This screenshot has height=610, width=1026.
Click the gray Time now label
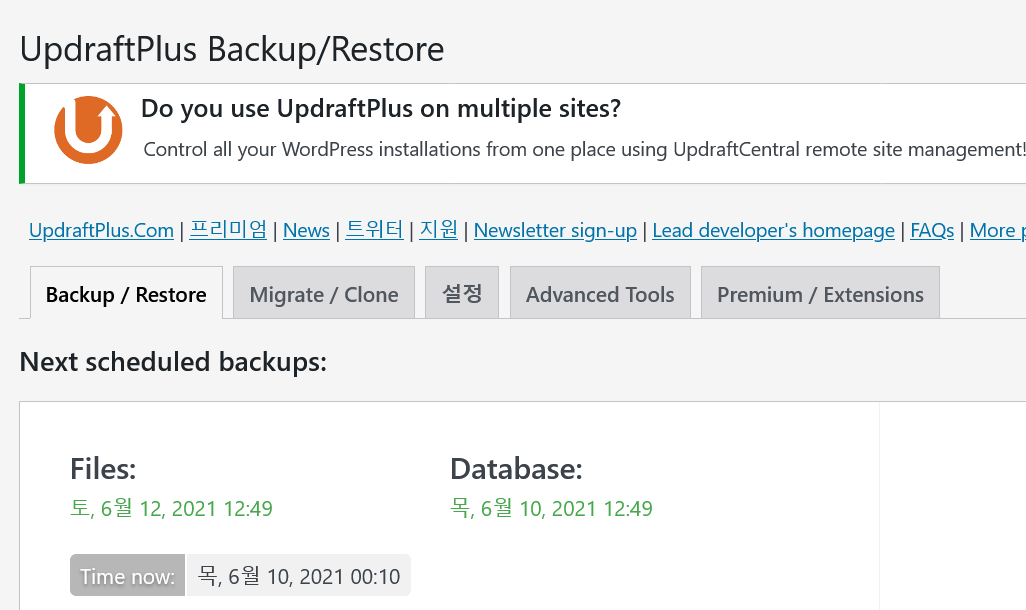tap(128, 575)
